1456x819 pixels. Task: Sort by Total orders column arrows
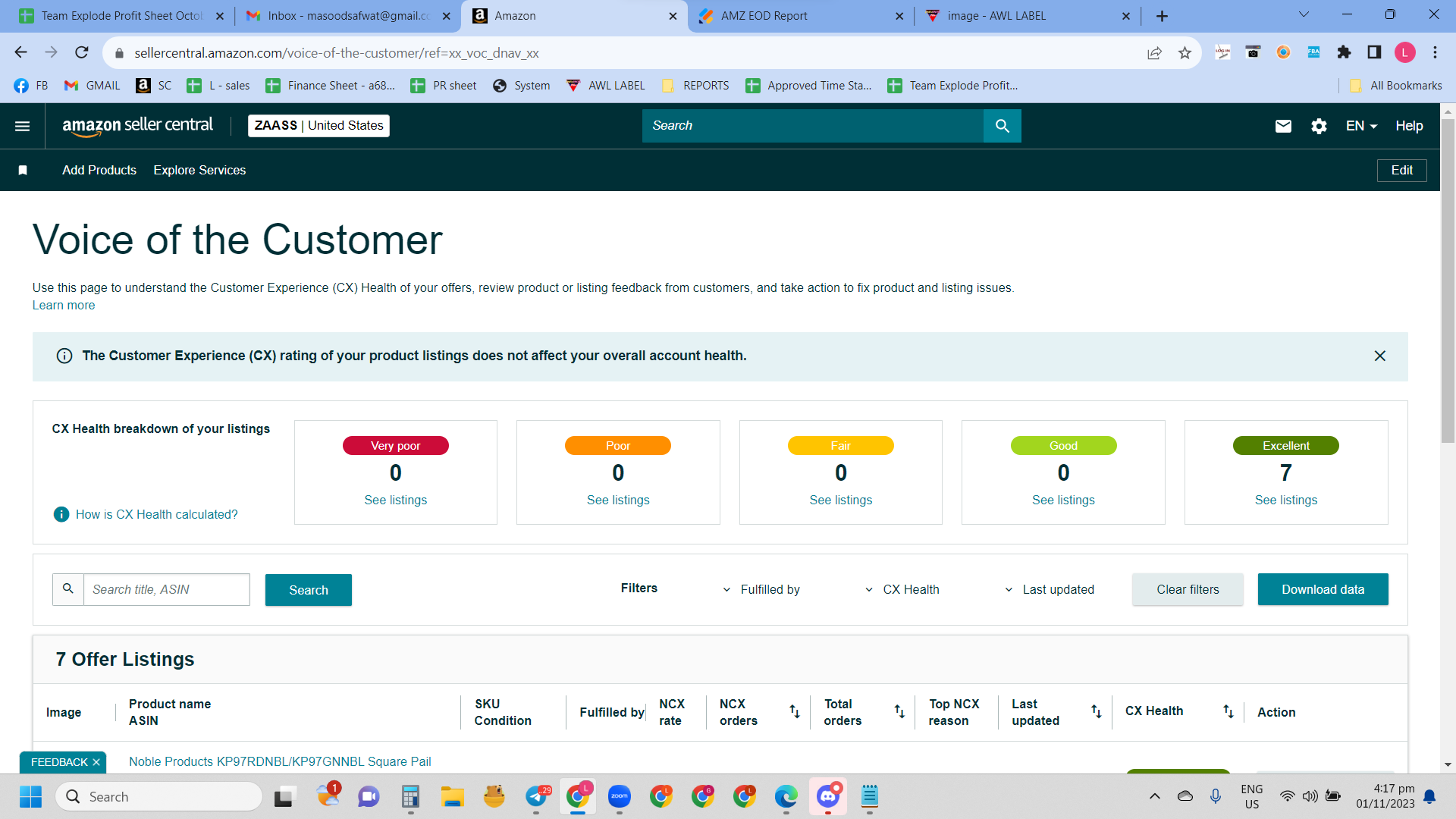click(x=899, y=711)
